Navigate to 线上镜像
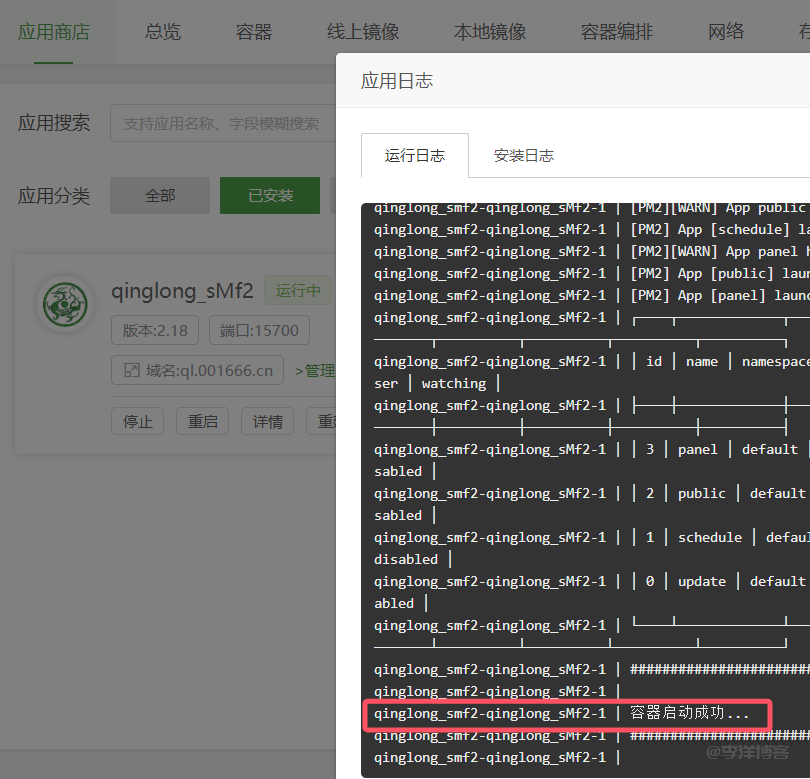This screenshot has height=779, width=810. [362, 31]
